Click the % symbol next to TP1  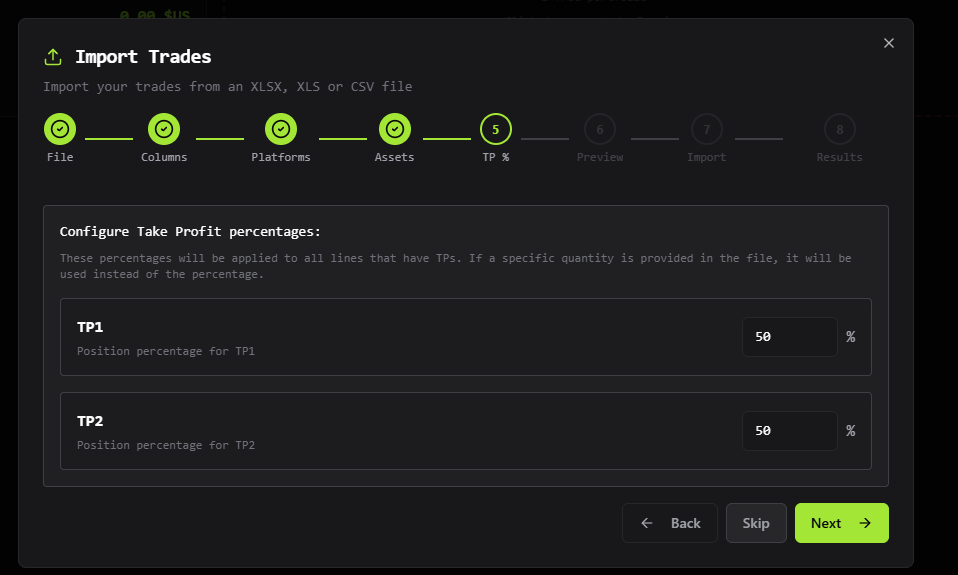click(x=851, y=337)
